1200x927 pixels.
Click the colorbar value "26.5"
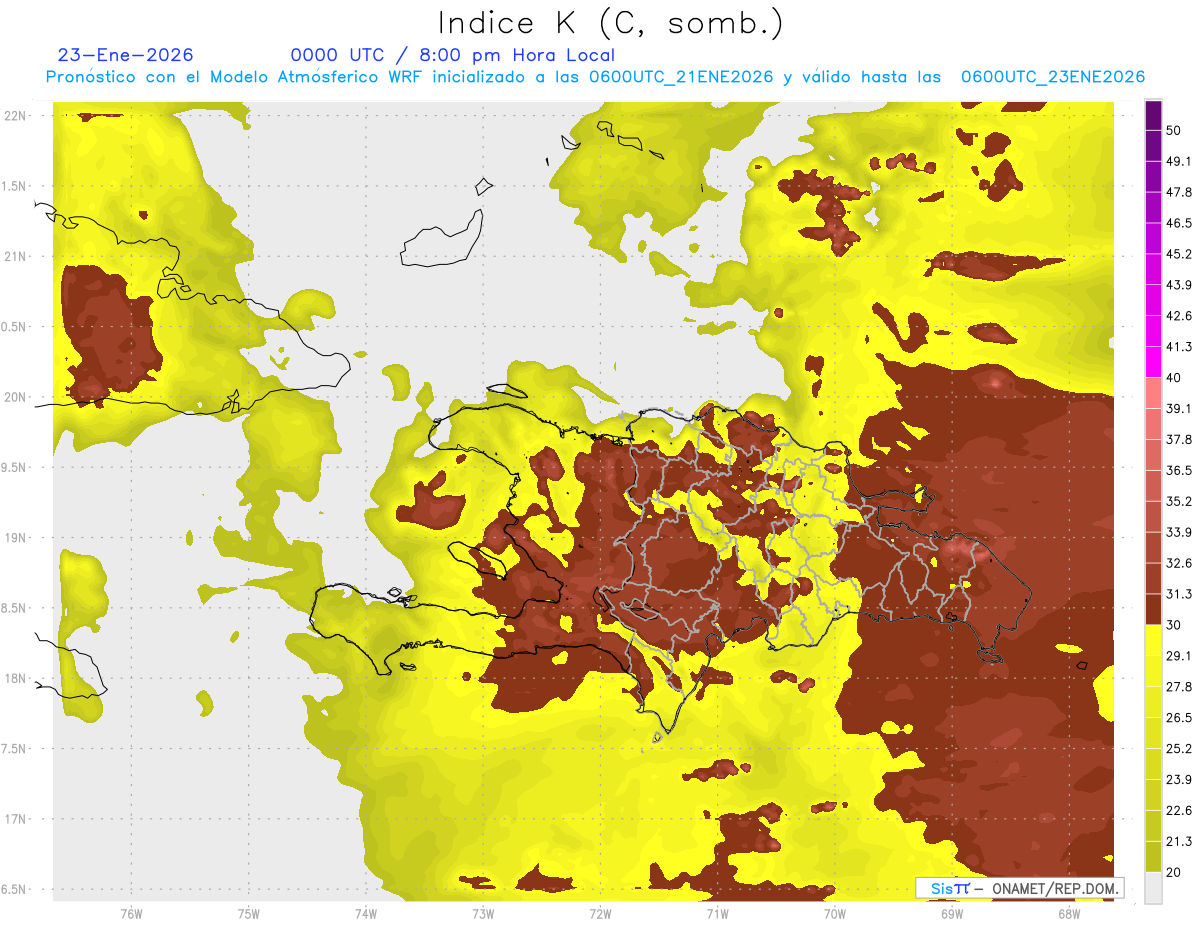[1179, 718]
